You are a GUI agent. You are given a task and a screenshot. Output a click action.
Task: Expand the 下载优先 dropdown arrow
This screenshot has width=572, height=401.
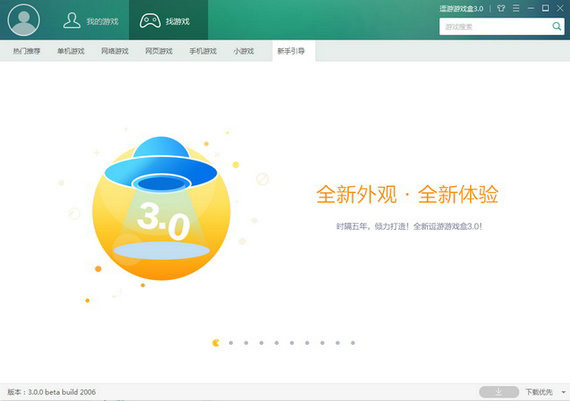(x=563, y=392)
